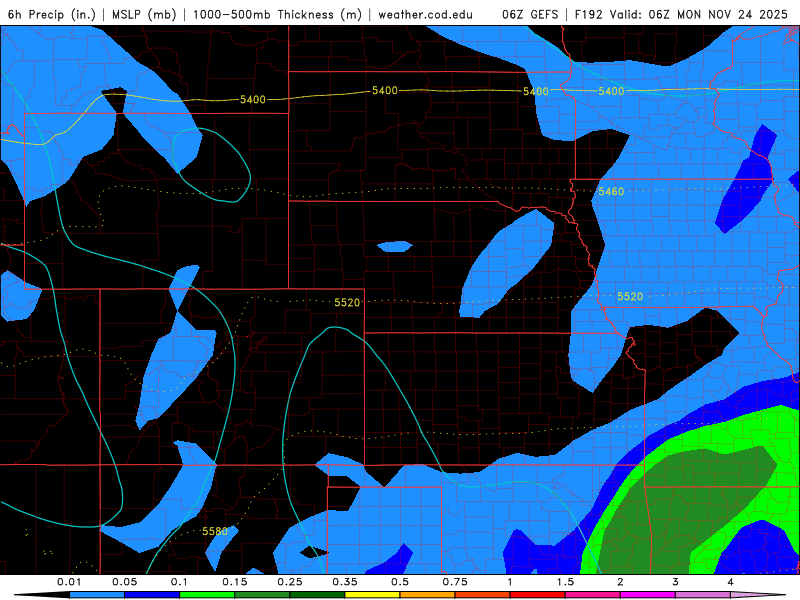Click the colorbar tick label 4
Viewport: 800px width, 600px height.
click(x=731, y=582)
